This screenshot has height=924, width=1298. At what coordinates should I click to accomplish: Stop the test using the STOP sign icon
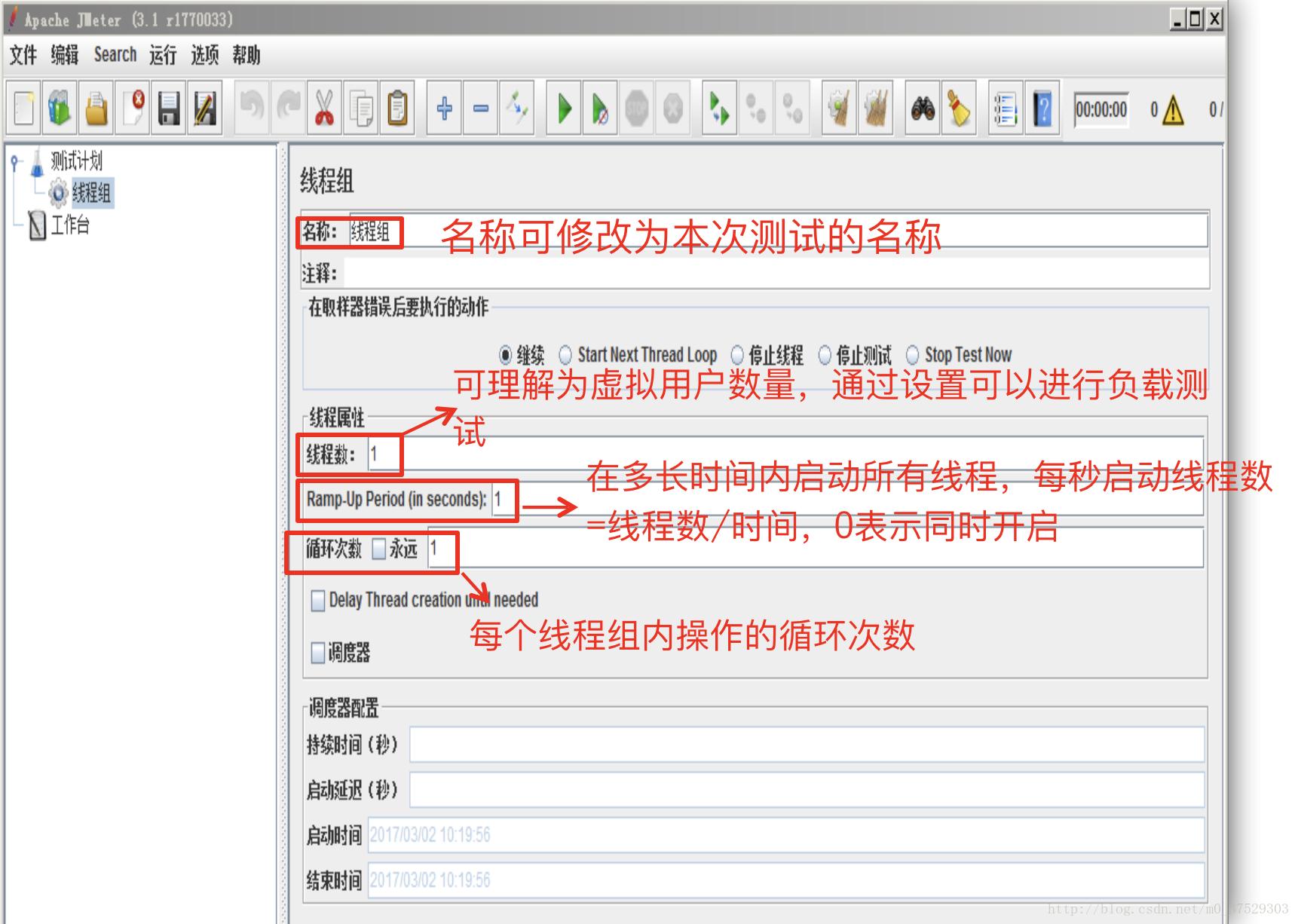(637, 109)
